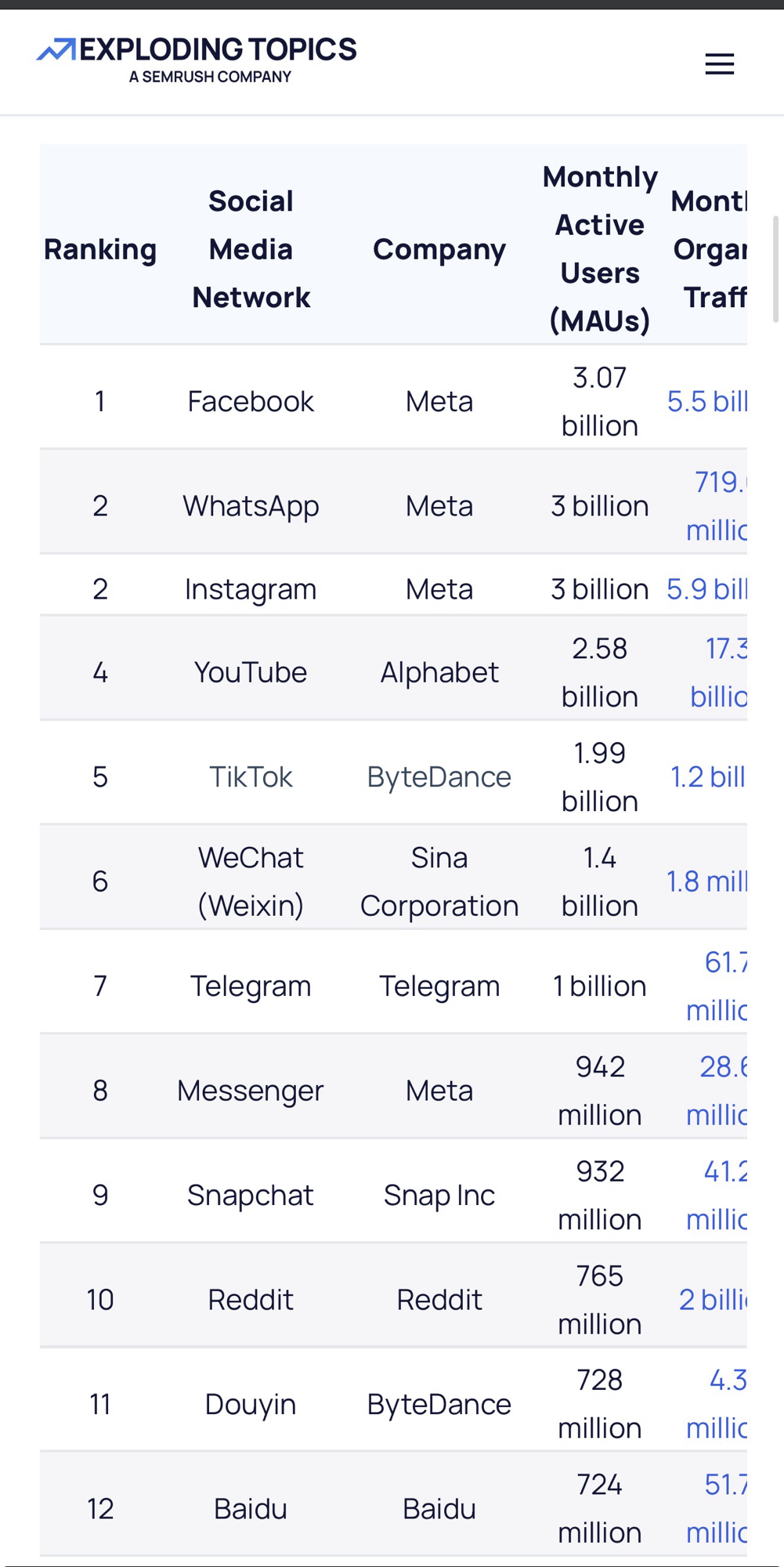Screen dimensions: 784x1567
Task: Open WeChat's 1.8 million traffic link
Action: tap(706, 881)
